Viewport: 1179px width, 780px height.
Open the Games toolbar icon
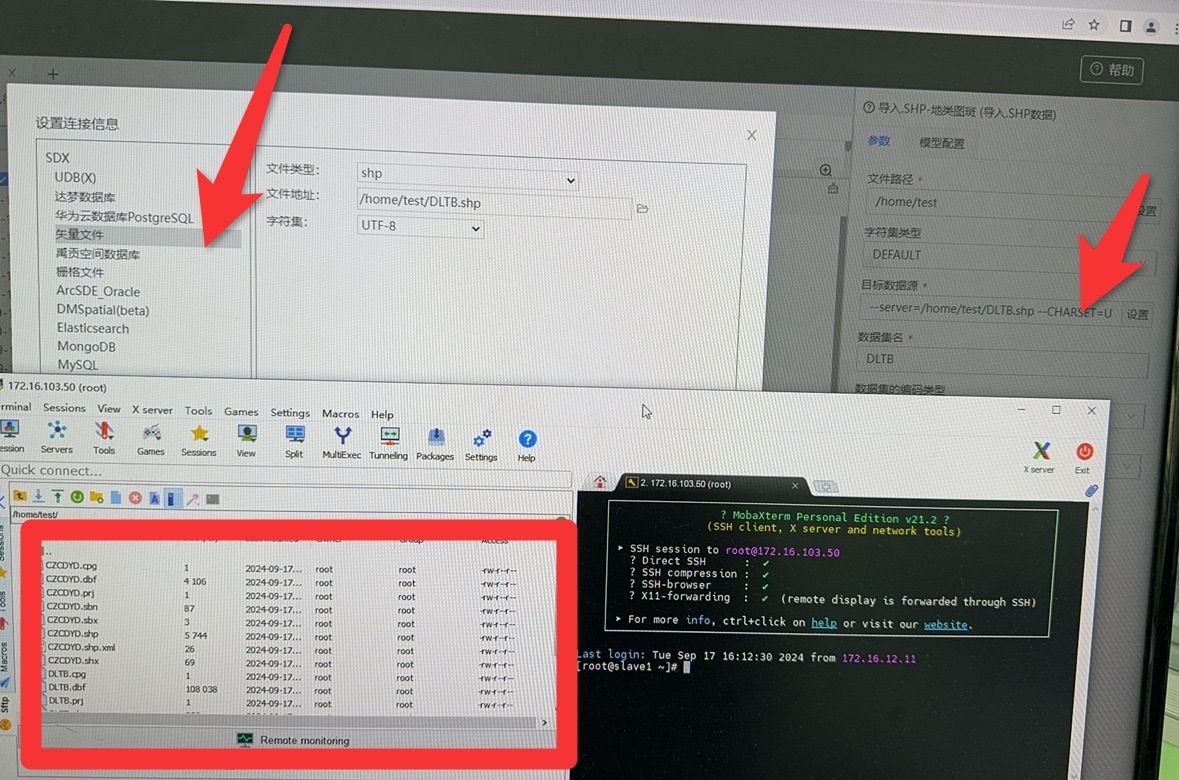[x=151, y=439]
